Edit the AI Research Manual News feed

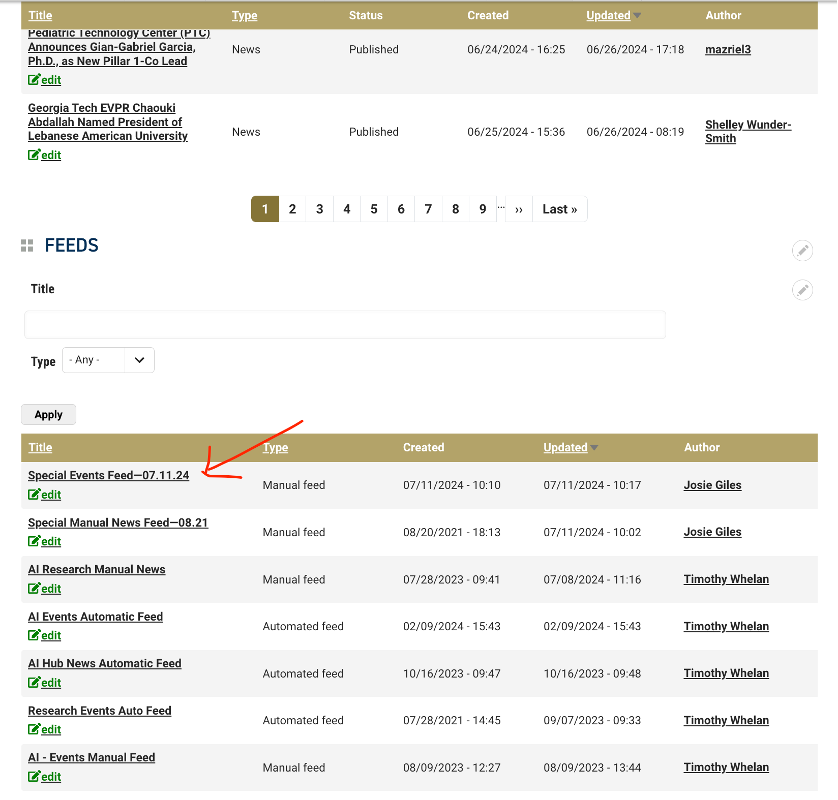point(44,589)
